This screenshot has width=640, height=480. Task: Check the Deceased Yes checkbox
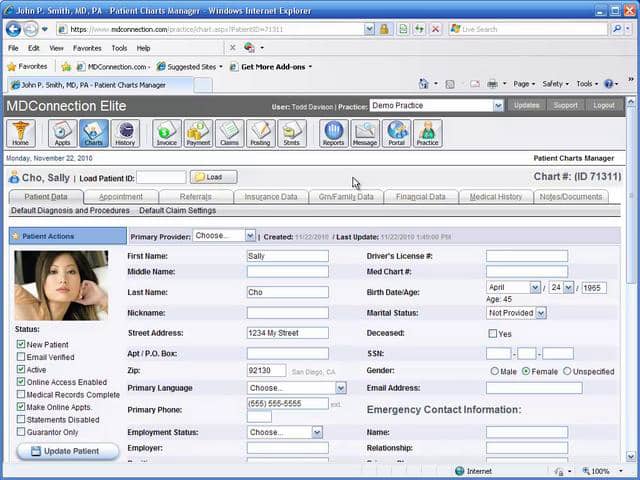point(493,333)
